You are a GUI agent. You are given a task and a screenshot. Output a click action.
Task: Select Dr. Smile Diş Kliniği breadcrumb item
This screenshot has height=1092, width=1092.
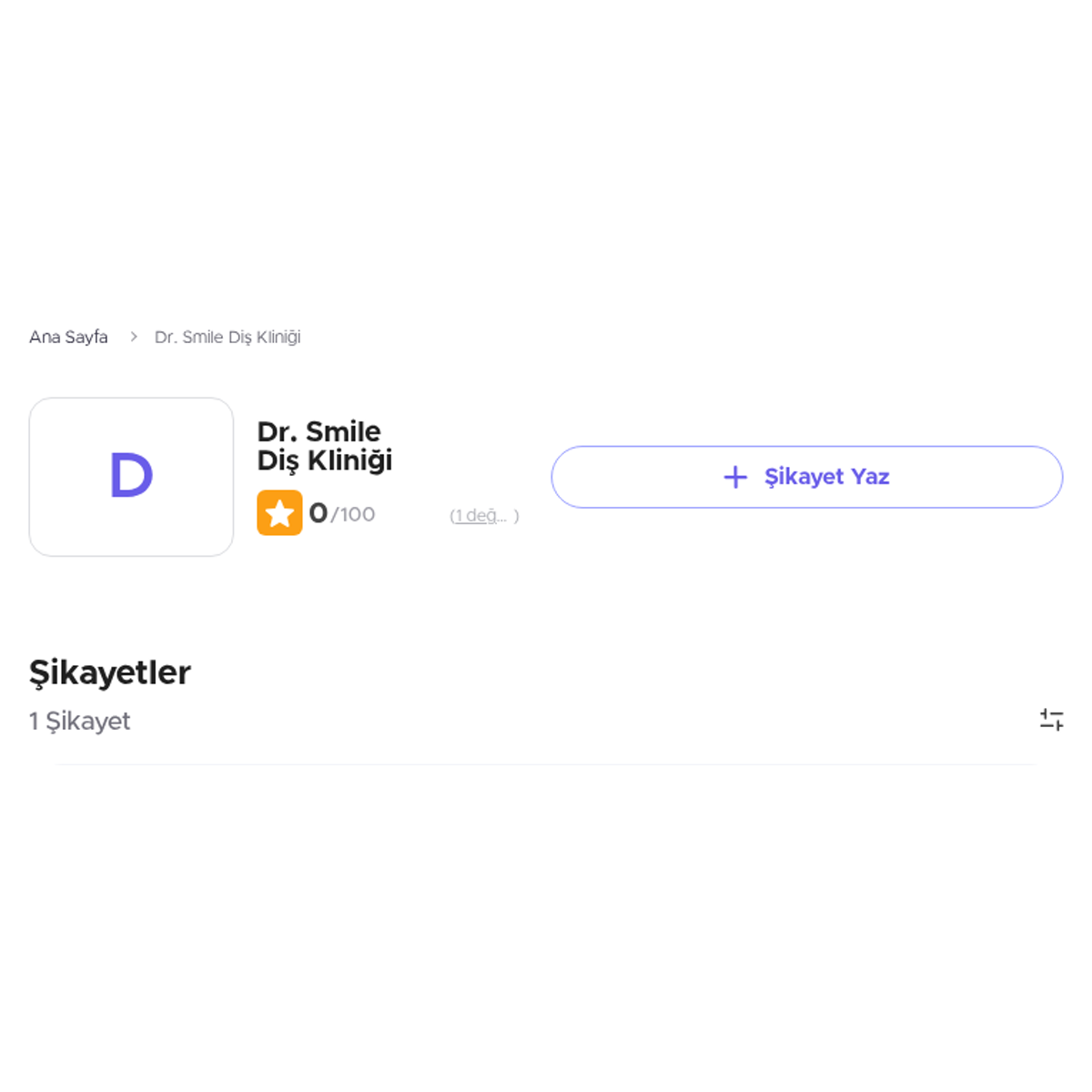(227, 337)
